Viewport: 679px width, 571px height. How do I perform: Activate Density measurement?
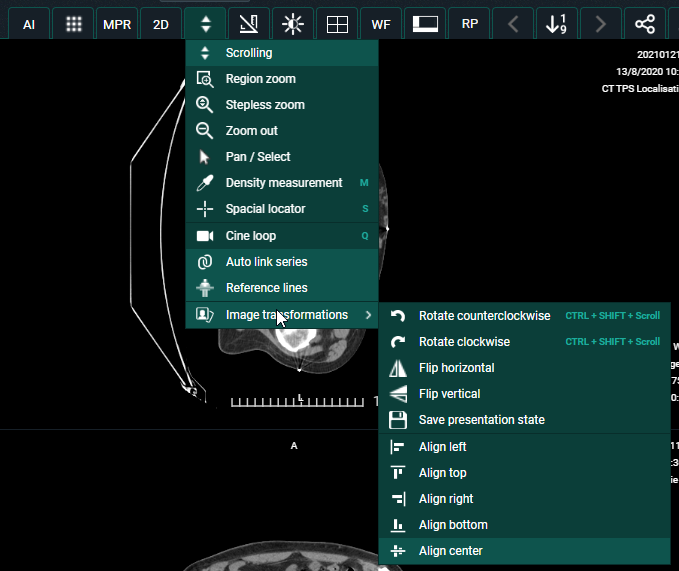tap(282, 183)
